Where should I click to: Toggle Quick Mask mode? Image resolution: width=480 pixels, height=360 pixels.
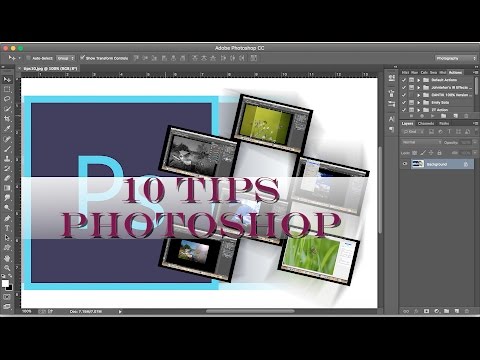tap(7, 297)
